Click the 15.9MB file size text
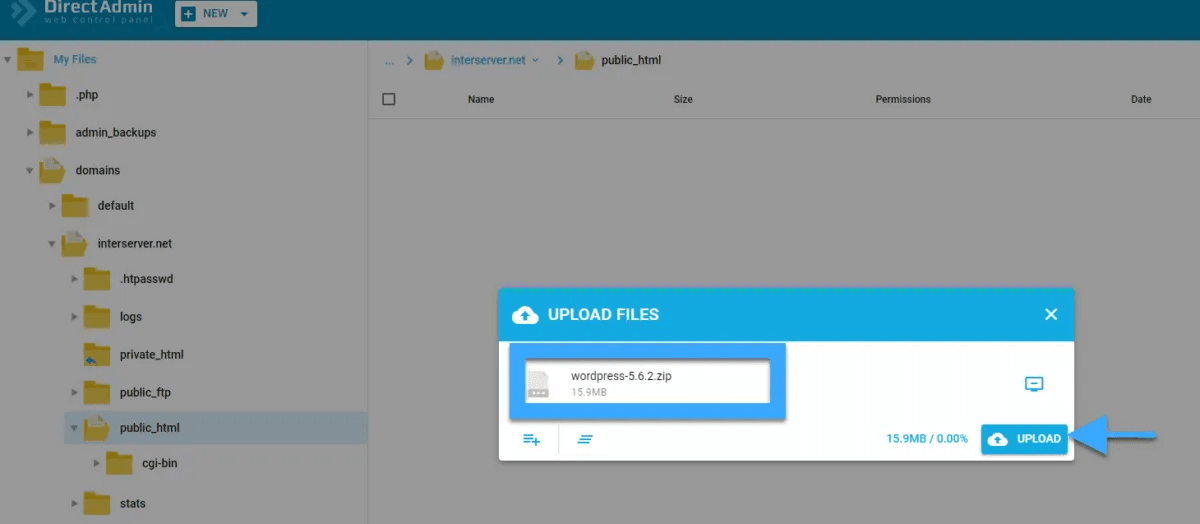Image resolution: width=1200 pixels, height=524 pixels. coord(588,392)
